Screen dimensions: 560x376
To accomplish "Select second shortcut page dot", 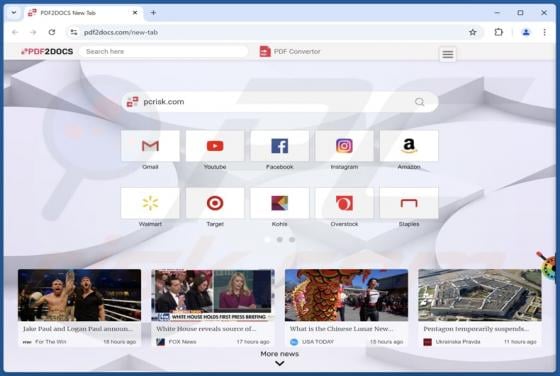I will click(280, 240).
